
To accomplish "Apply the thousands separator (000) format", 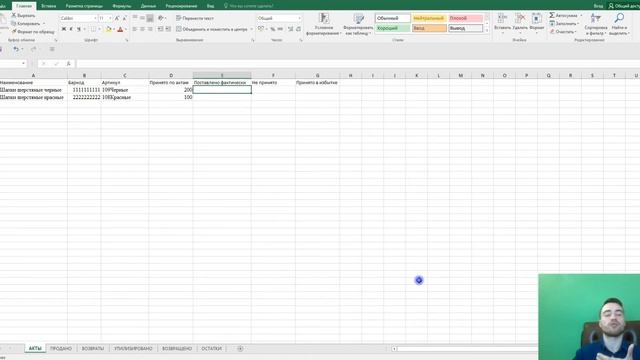I will click(280, 29).
